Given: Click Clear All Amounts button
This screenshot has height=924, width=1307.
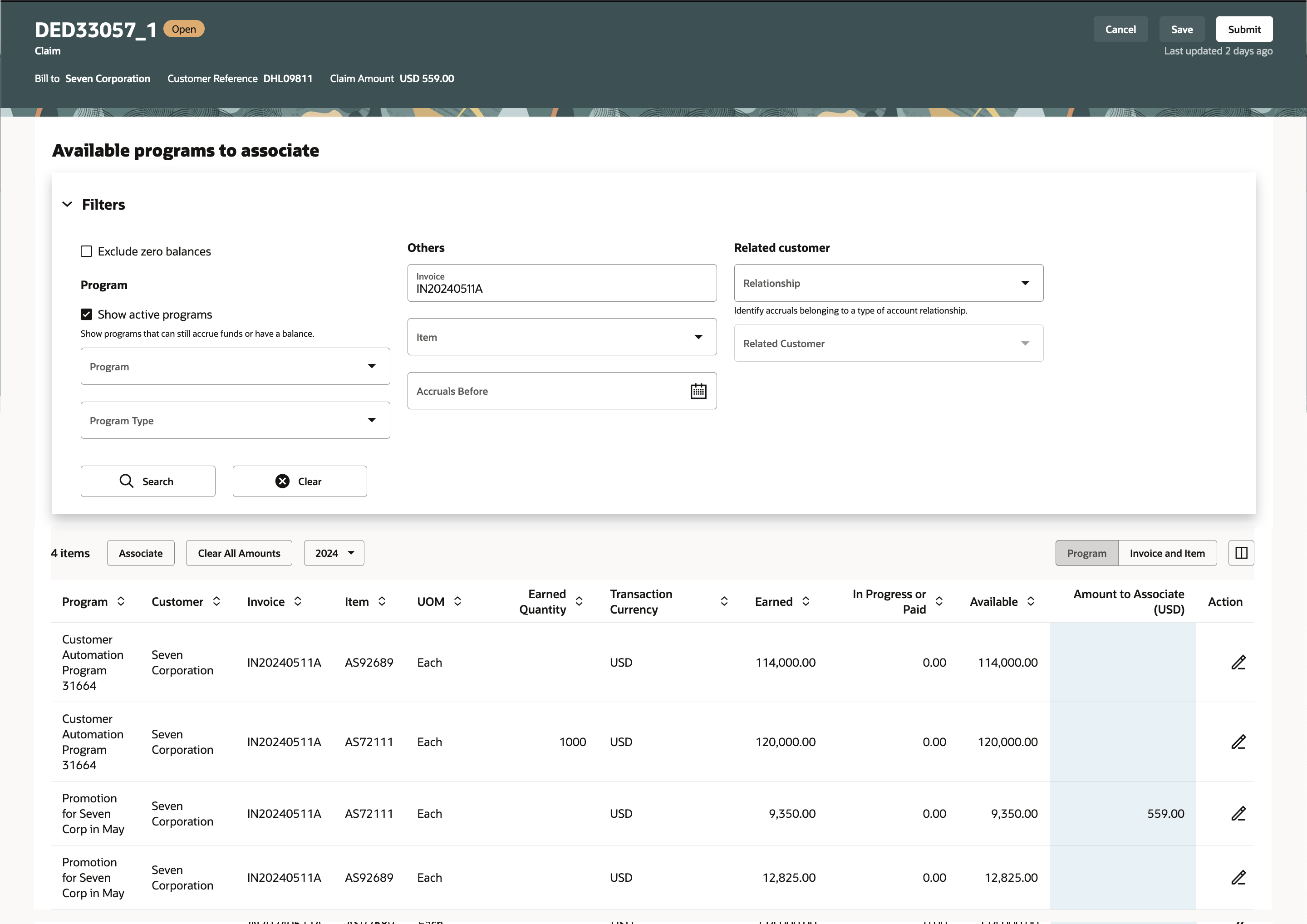Looking at the screenshot, I should (239, 553).
